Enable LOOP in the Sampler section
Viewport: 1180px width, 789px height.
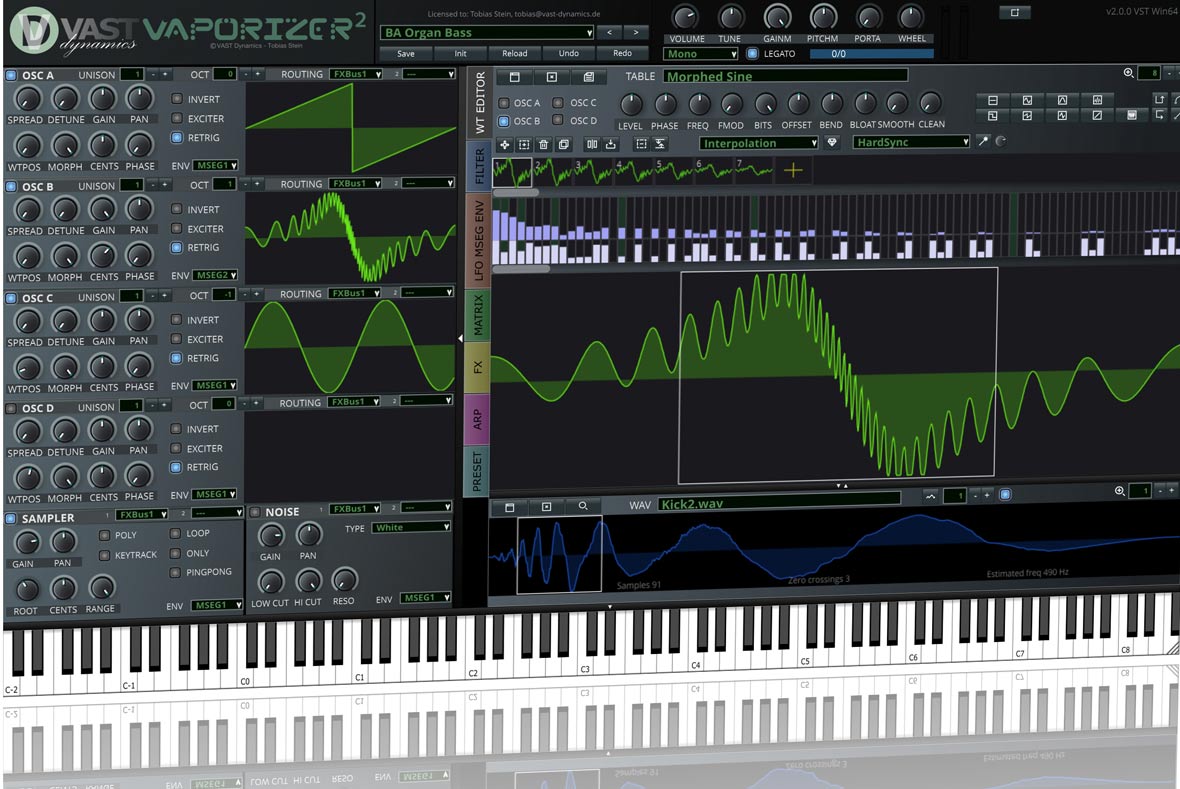tap(175, 534)
